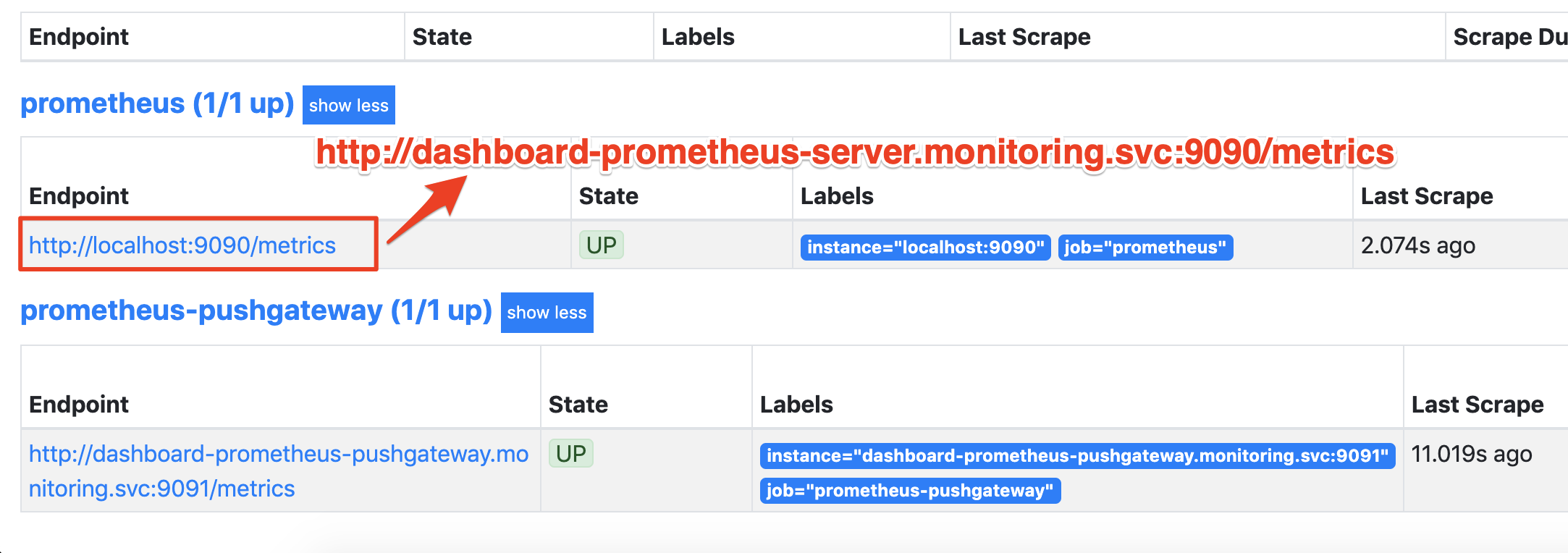The width and height of the screenshot is (1568, 553).
Task: Select the "prometheus (1/1 up)" job heading
Action: [156, 103]
